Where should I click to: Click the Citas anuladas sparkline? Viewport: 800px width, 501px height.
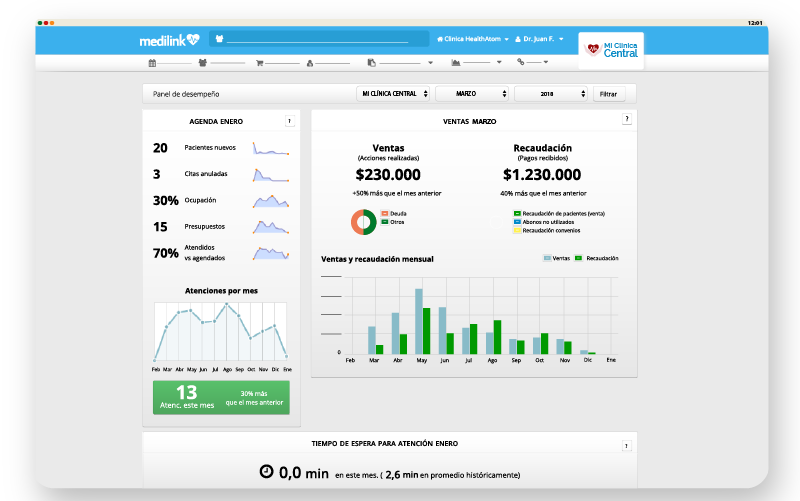coord(270,175)
